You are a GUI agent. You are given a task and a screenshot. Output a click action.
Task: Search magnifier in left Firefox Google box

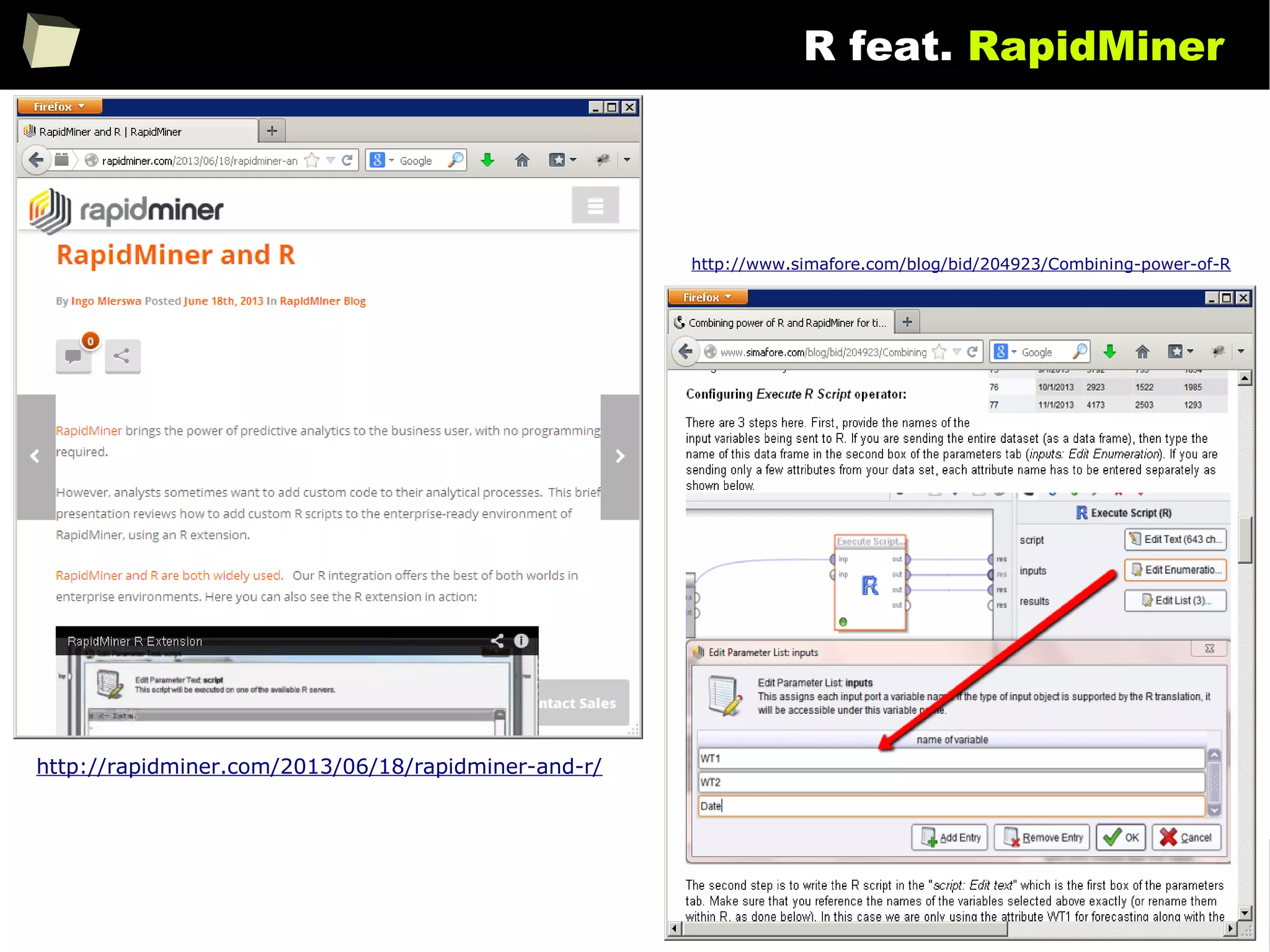pos(456,160)
